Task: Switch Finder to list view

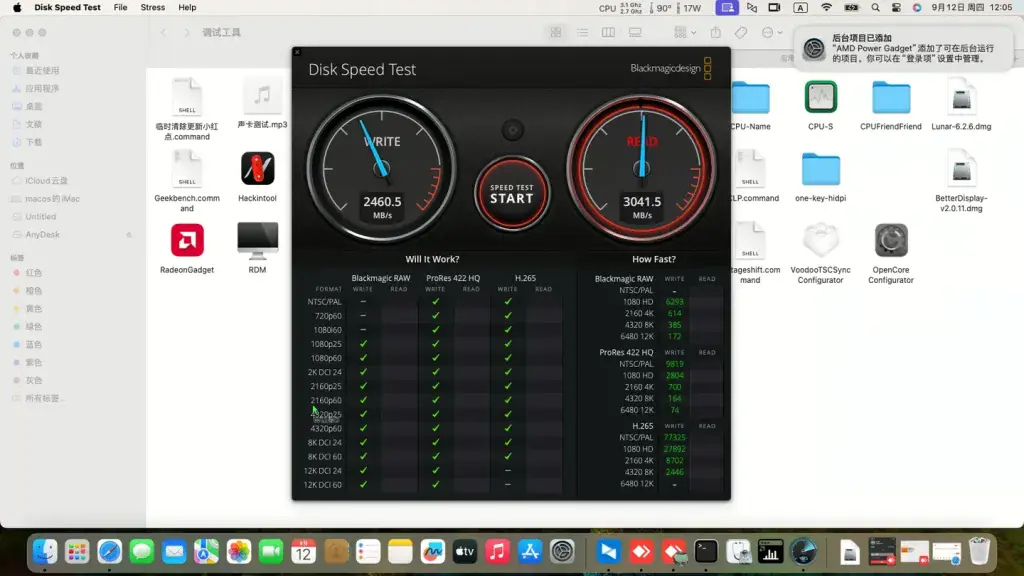Action: [582, 33]
